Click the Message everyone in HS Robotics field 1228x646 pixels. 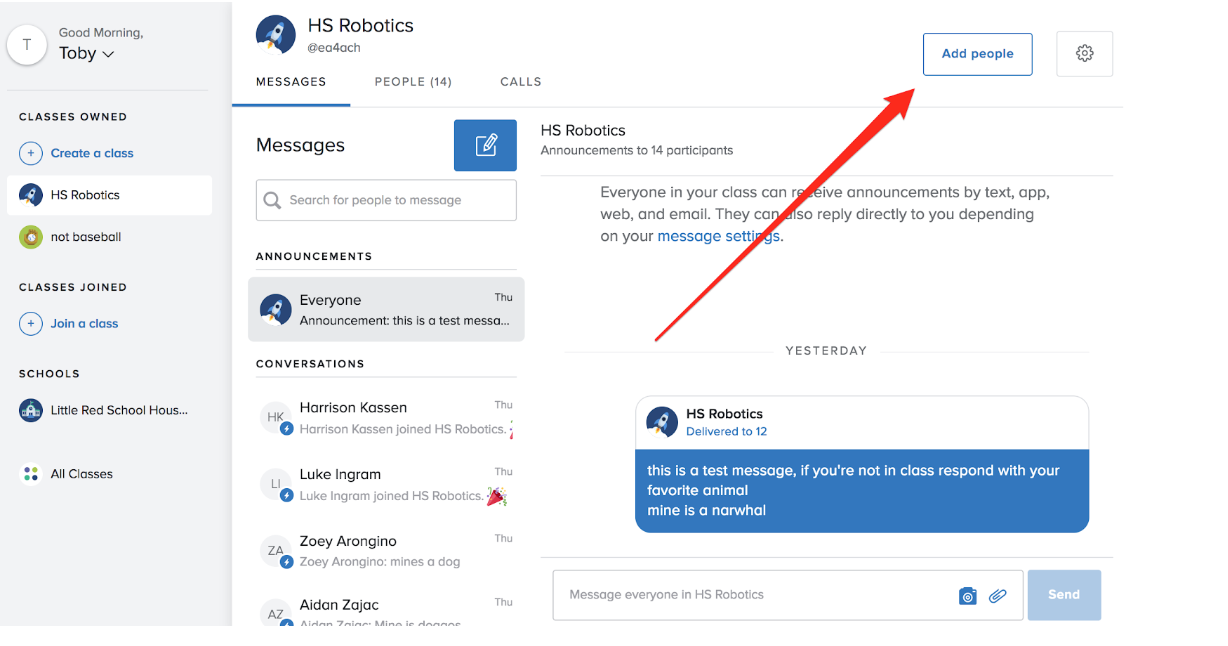pos(750,595)
